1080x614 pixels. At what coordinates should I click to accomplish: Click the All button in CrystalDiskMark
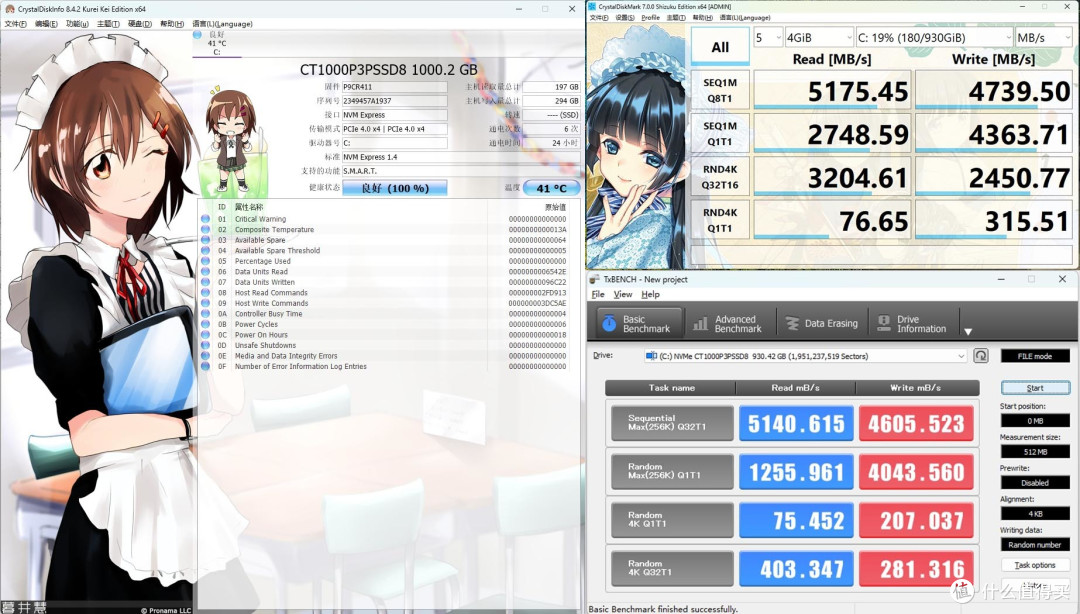pos(720,47)
